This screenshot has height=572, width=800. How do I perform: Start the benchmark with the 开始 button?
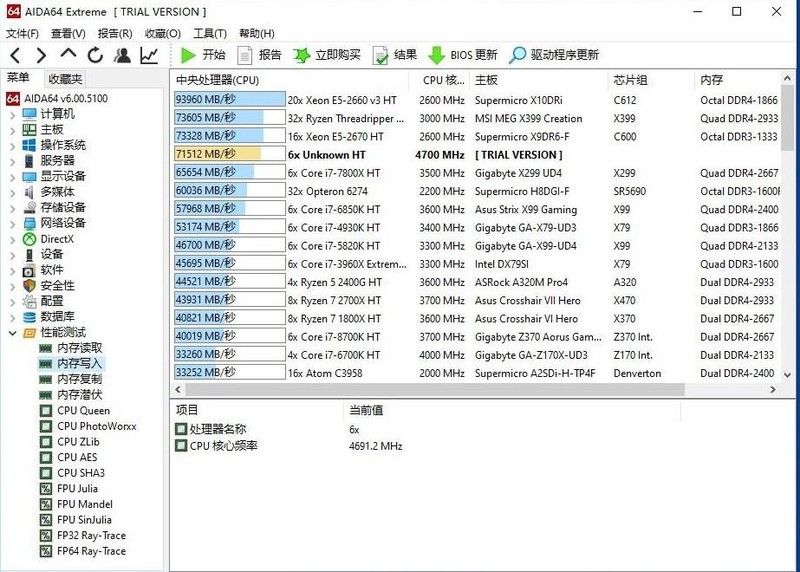pyautogui.click(x=203, y=55)
